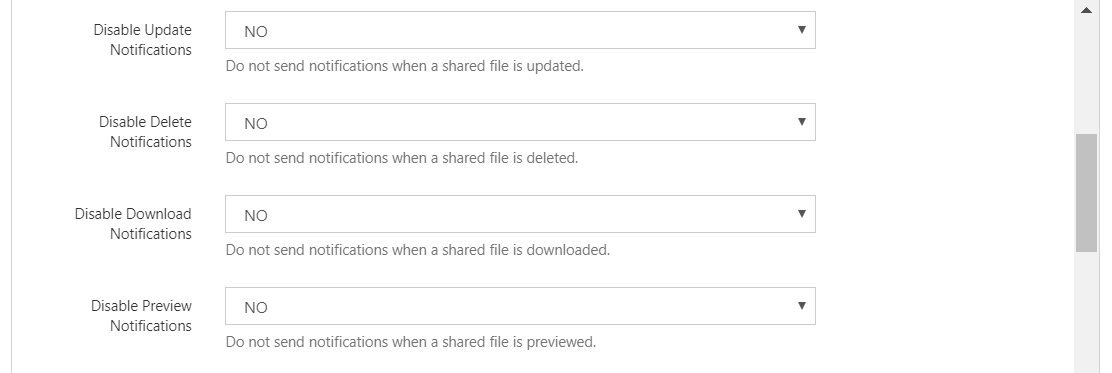Open the Disable Preview Notifications dropdown

[x=520, y=306]
